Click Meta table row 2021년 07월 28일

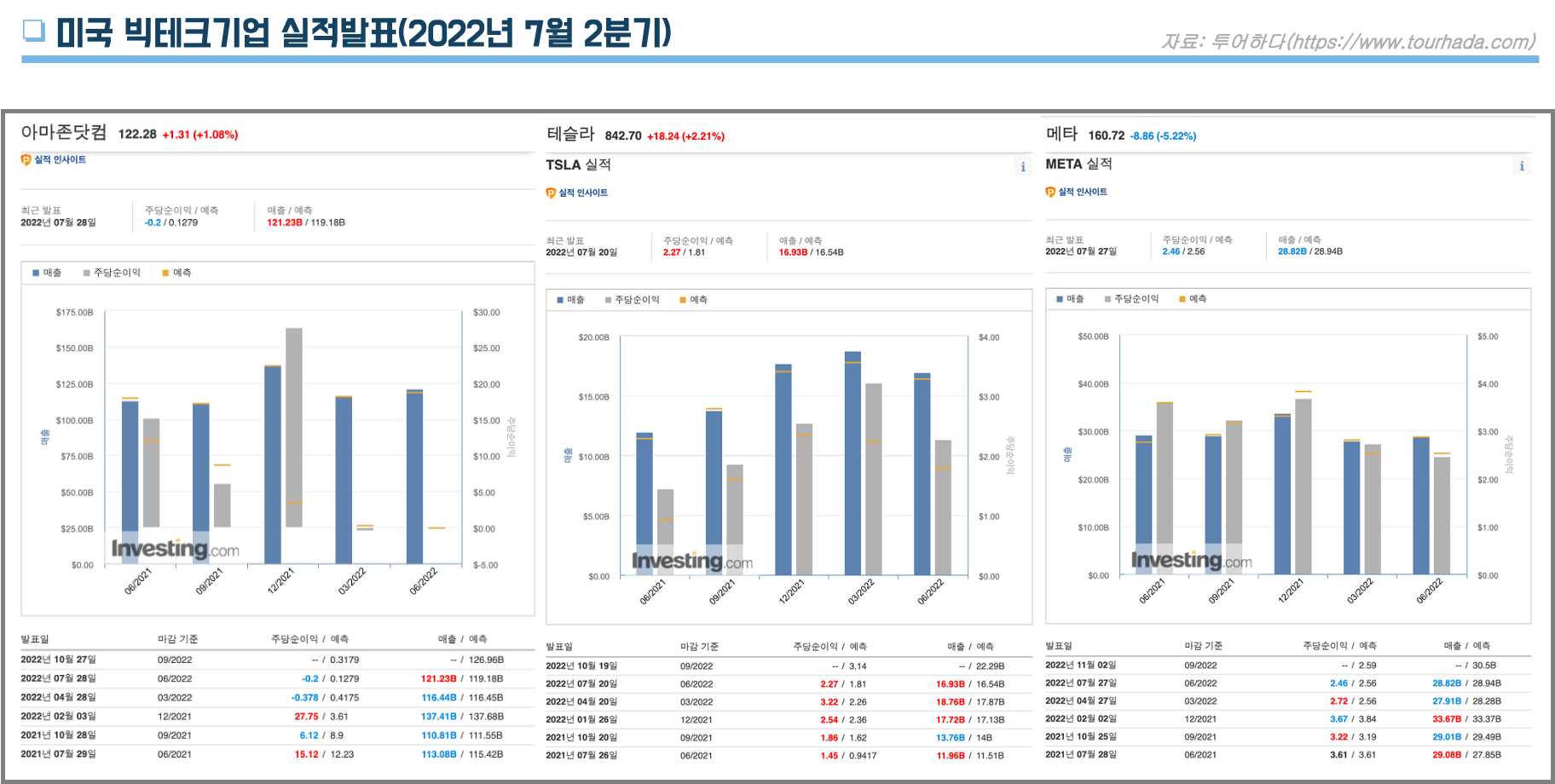click(x=1287, y=755)
